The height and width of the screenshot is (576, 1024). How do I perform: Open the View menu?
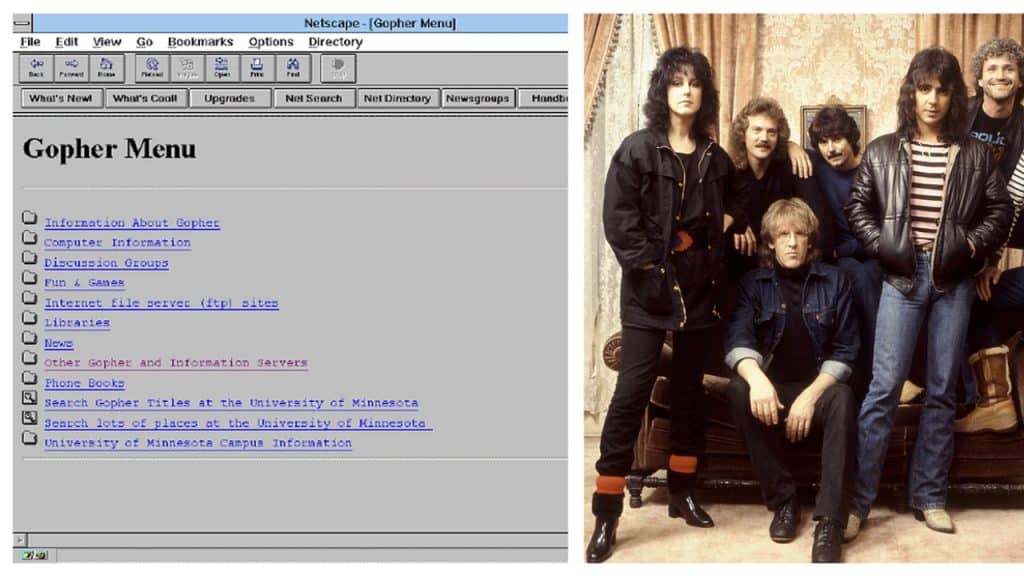coord(106,42)
